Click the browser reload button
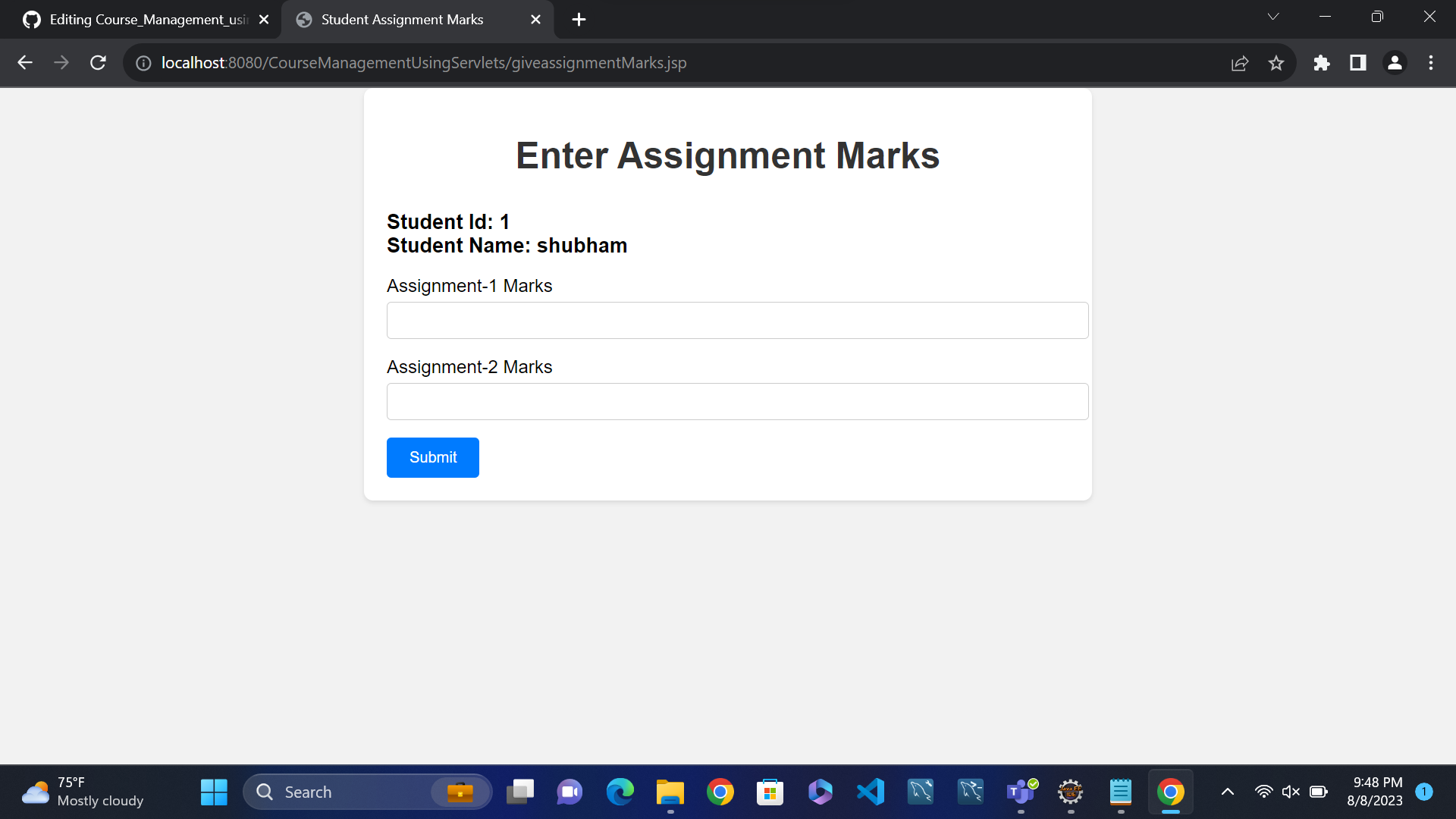The image size is (1456, 819). [x=98, y=63]
